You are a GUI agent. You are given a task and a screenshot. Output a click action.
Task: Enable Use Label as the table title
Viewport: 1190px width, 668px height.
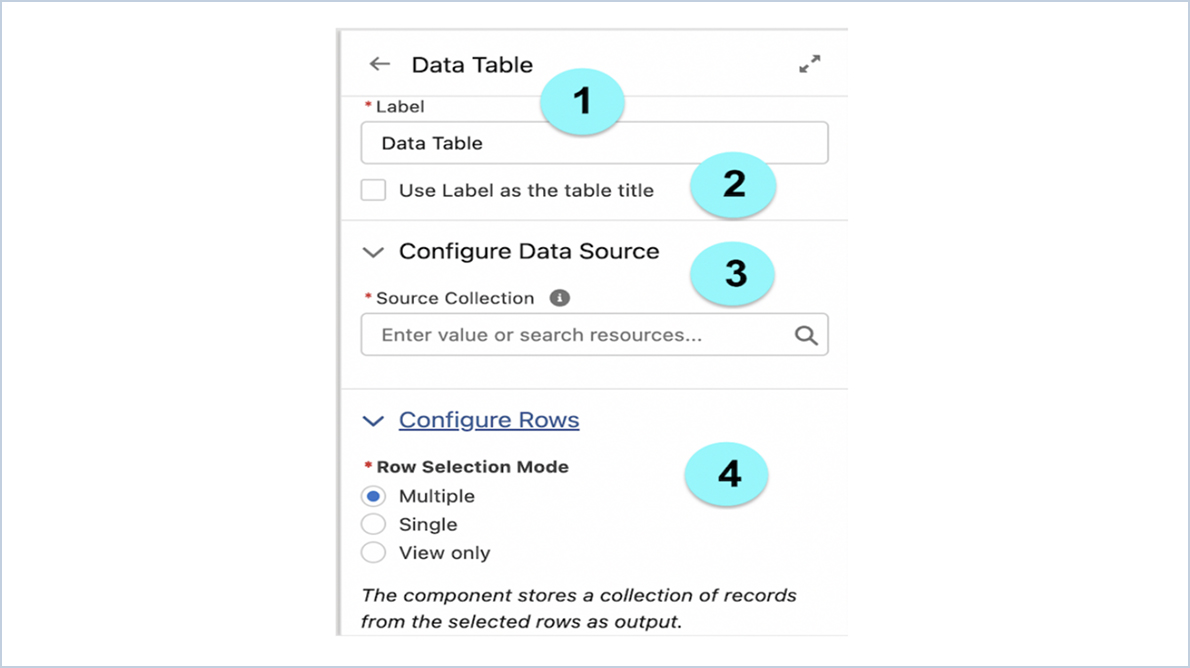pyautogui.click(x=372, y=189)
